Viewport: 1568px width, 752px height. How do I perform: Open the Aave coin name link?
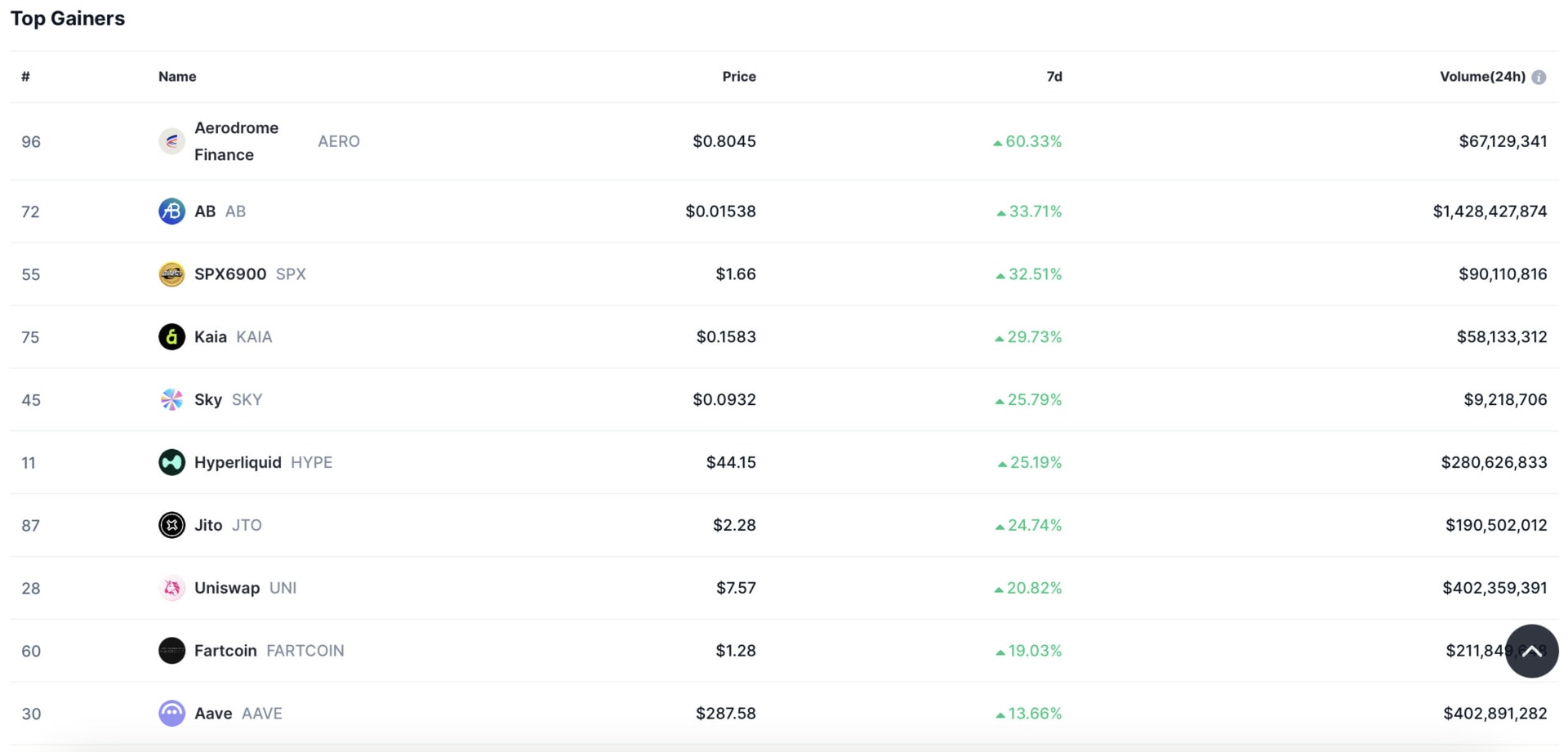213,714
